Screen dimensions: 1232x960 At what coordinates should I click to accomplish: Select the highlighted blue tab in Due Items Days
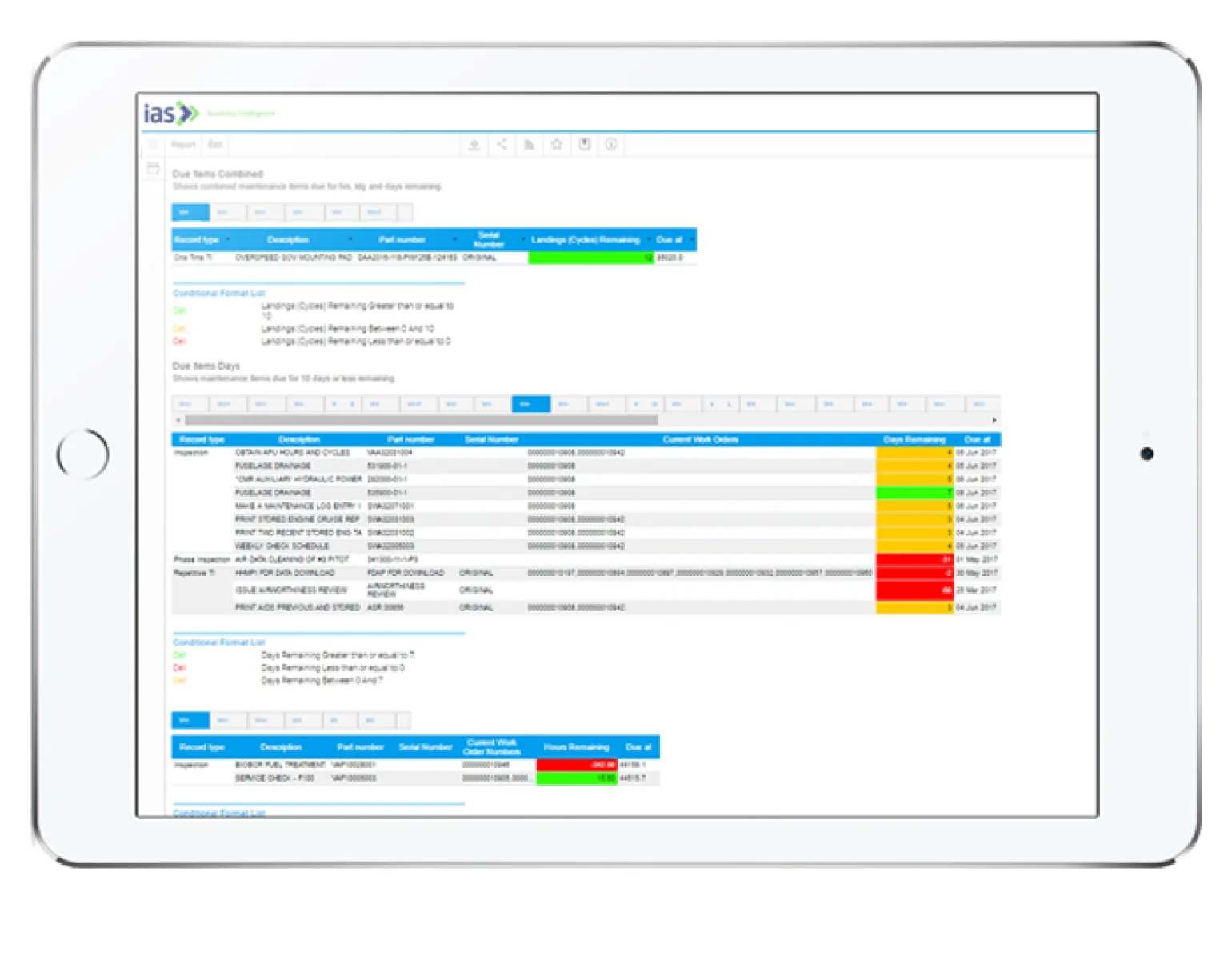pyautogui.click(x=530, y=404)
